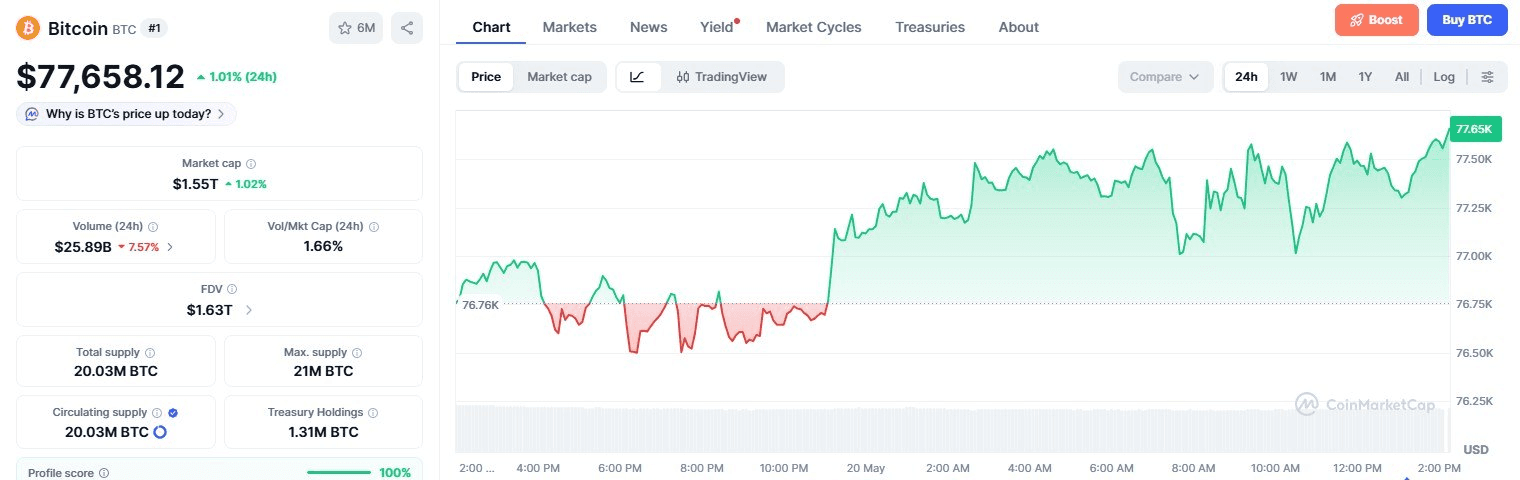The width and height of the screenshot is (1520, 480).
Task: Click the Bitcoin logo icon
Action: point(29,28)
